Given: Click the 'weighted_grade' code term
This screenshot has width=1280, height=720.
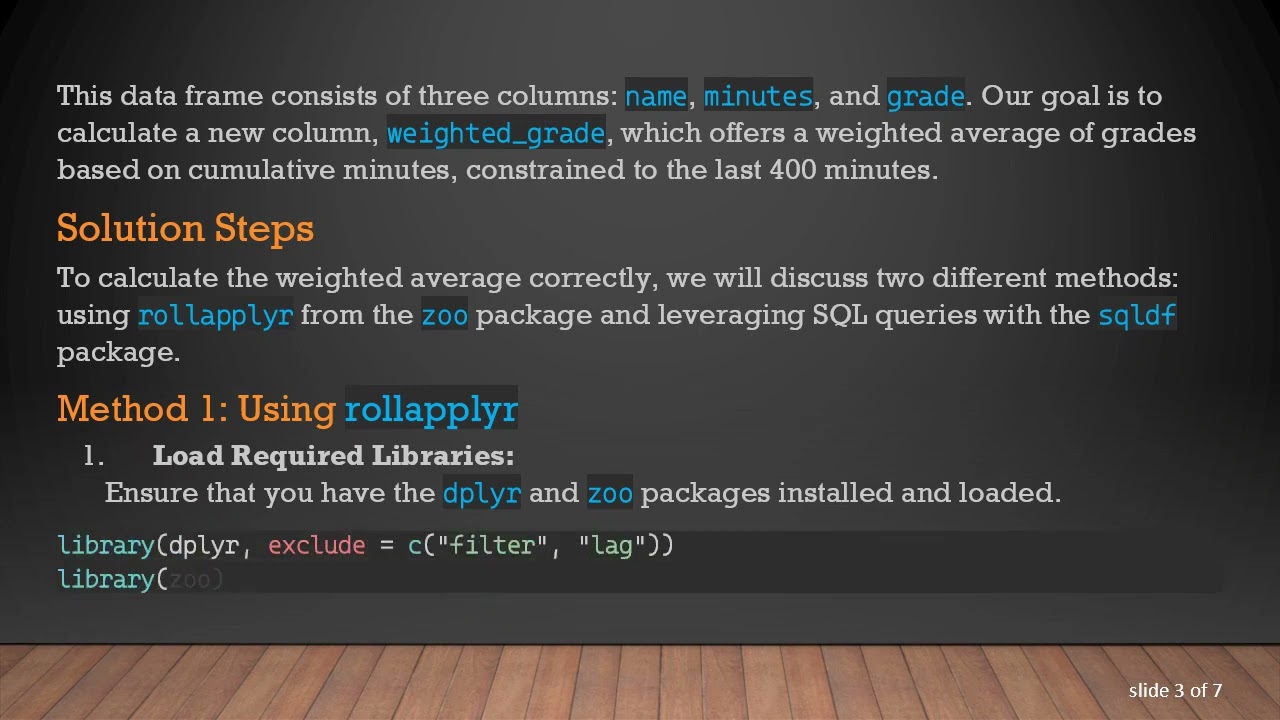Looking at the screenshot, I should tap(496, 133).
